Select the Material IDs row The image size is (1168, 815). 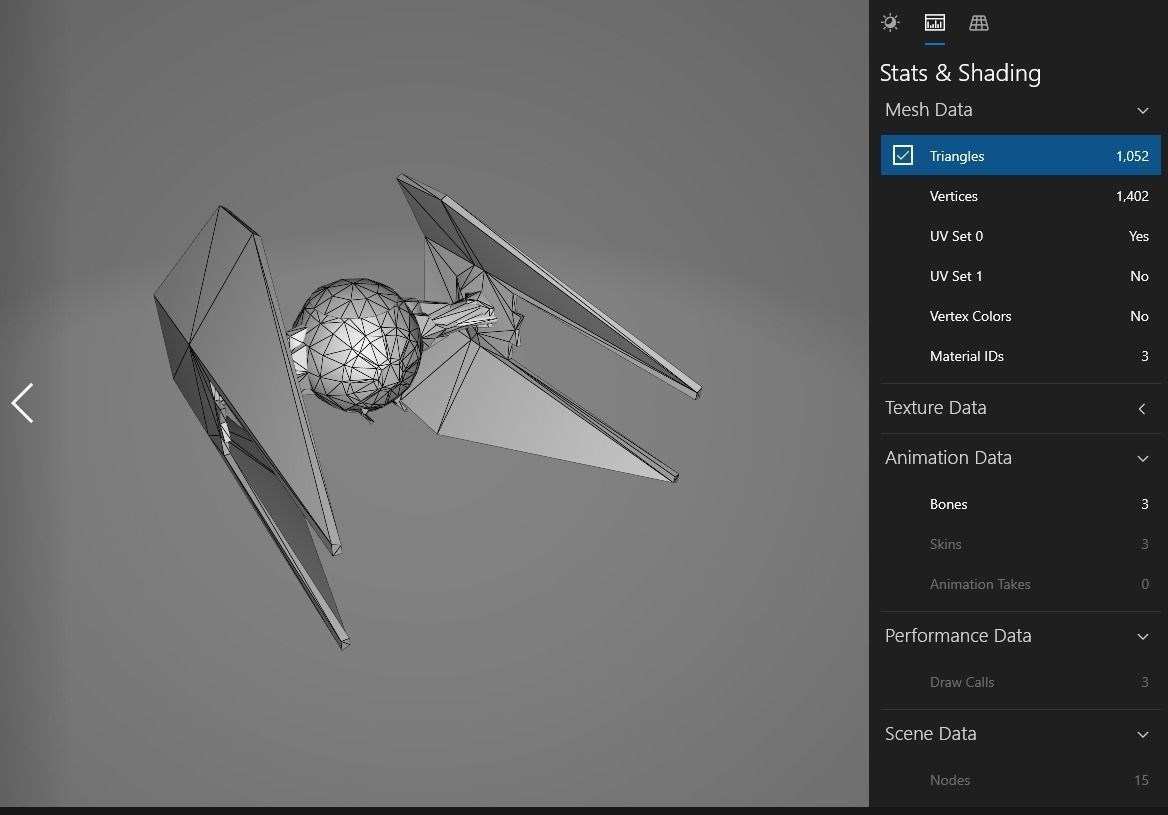[1021, 356]
